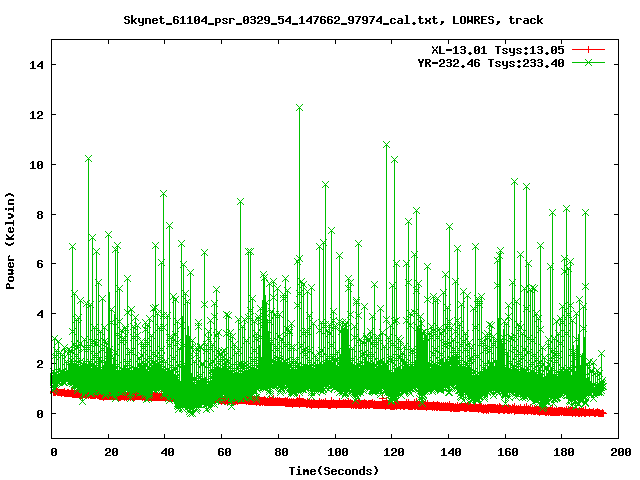
Task: Click the y-axis tick label 8
Action: 40,215
